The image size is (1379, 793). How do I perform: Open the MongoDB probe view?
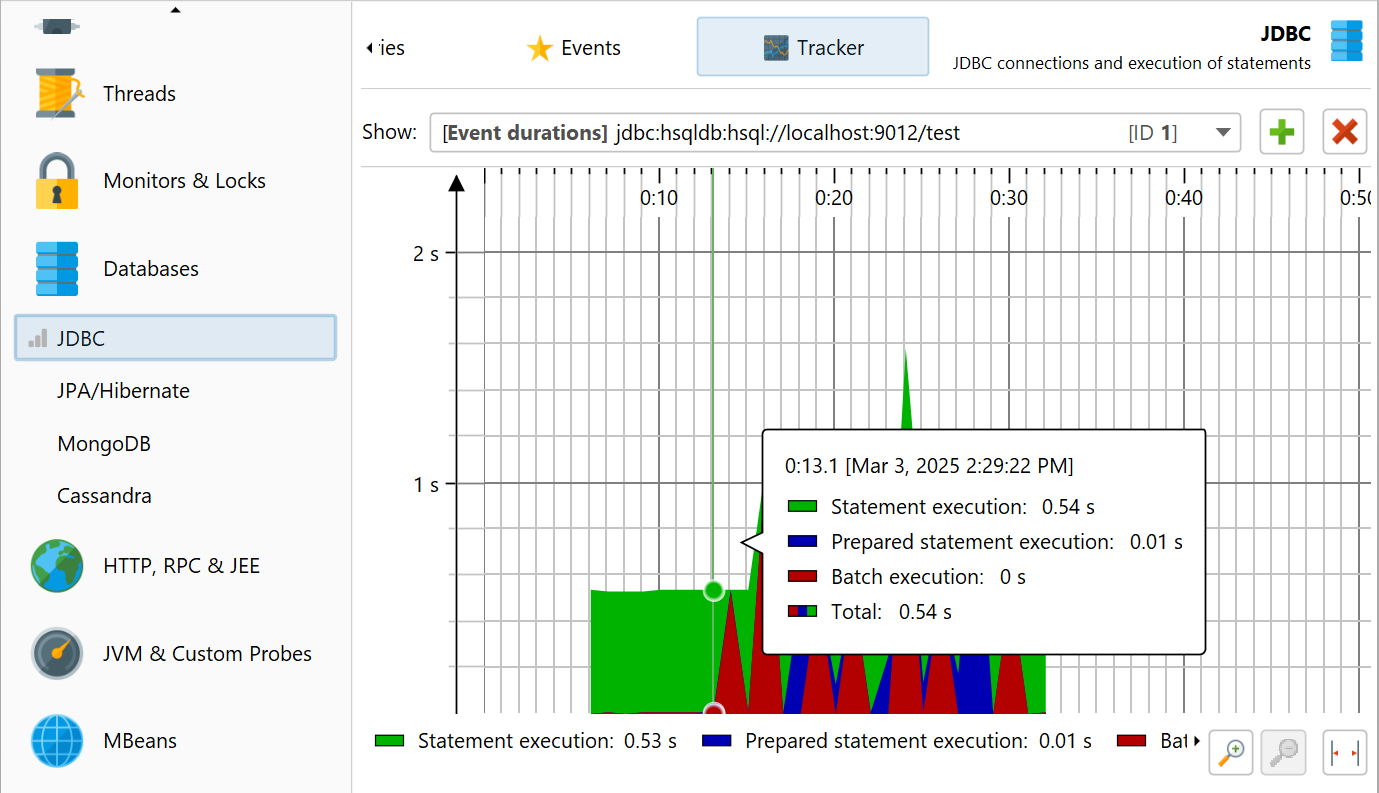(104, 444)
